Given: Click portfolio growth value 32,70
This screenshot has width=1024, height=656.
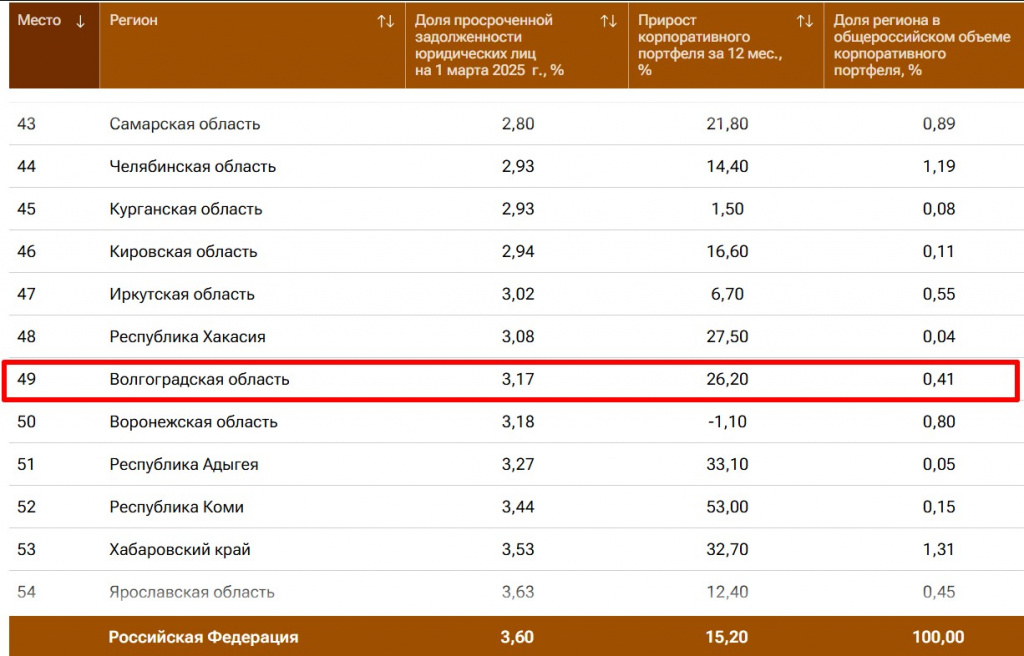Looking at the screenshot, I should [x=727, y=549].
